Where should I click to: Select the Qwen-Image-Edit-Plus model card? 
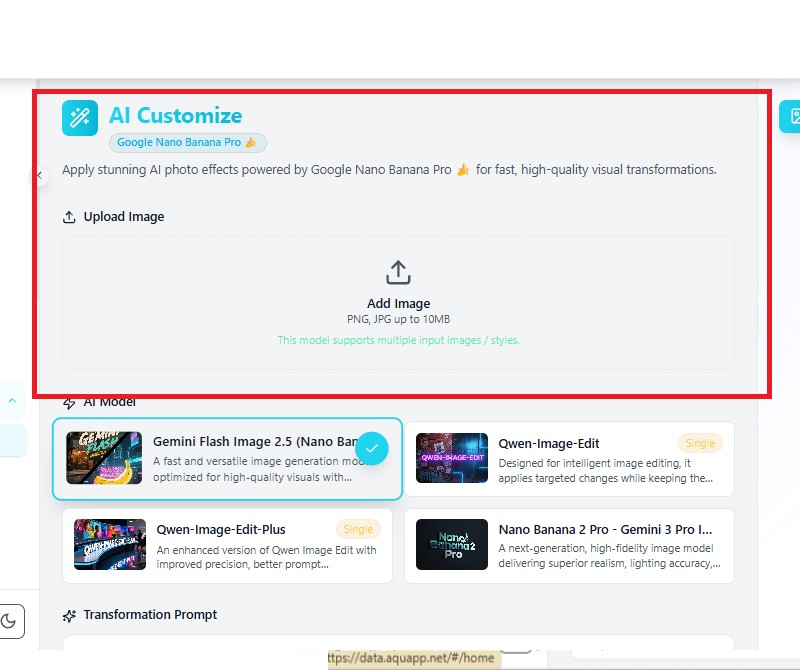point(228,546)
